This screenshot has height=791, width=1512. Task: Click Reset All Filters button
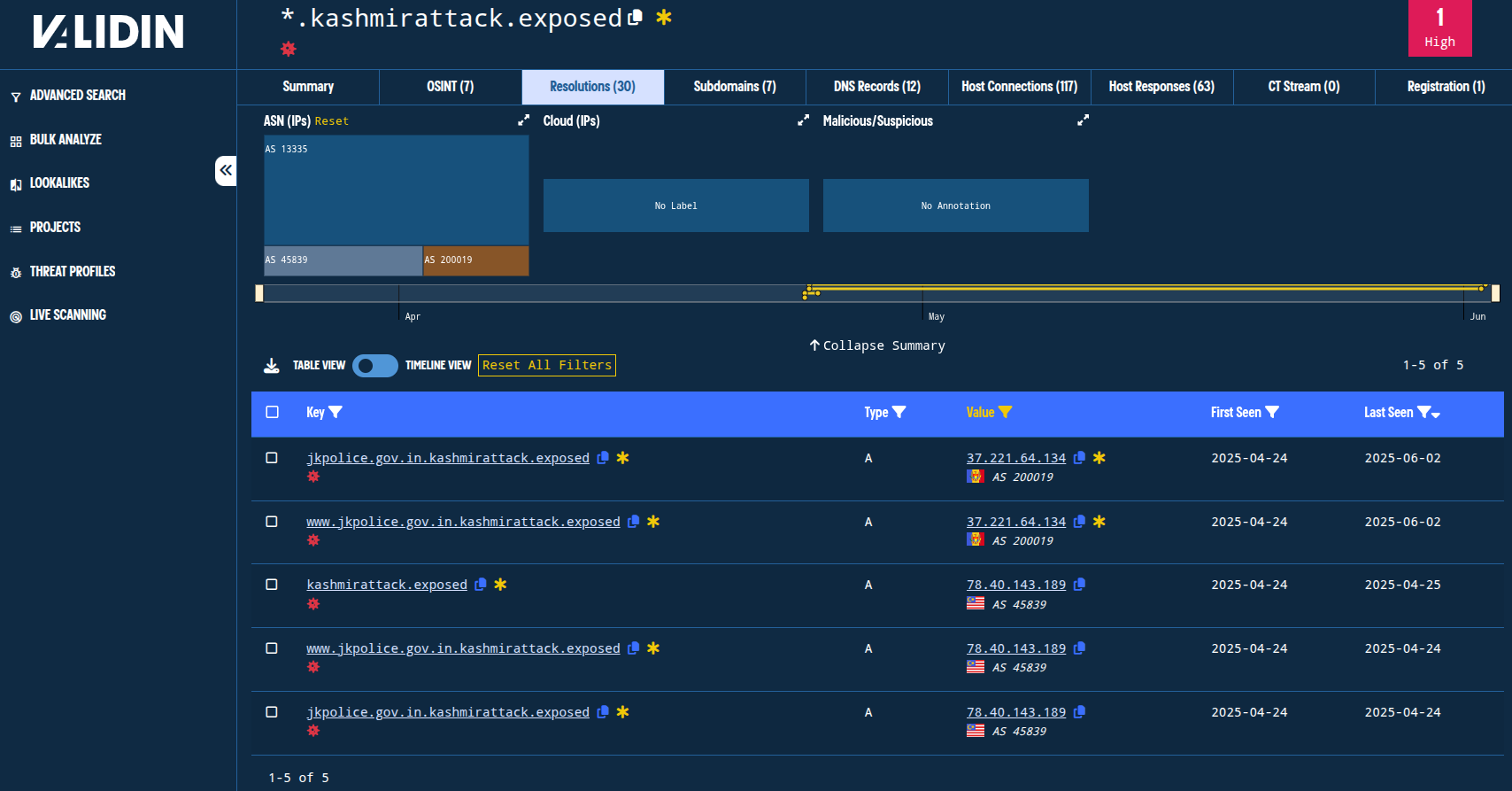point(547,365)
